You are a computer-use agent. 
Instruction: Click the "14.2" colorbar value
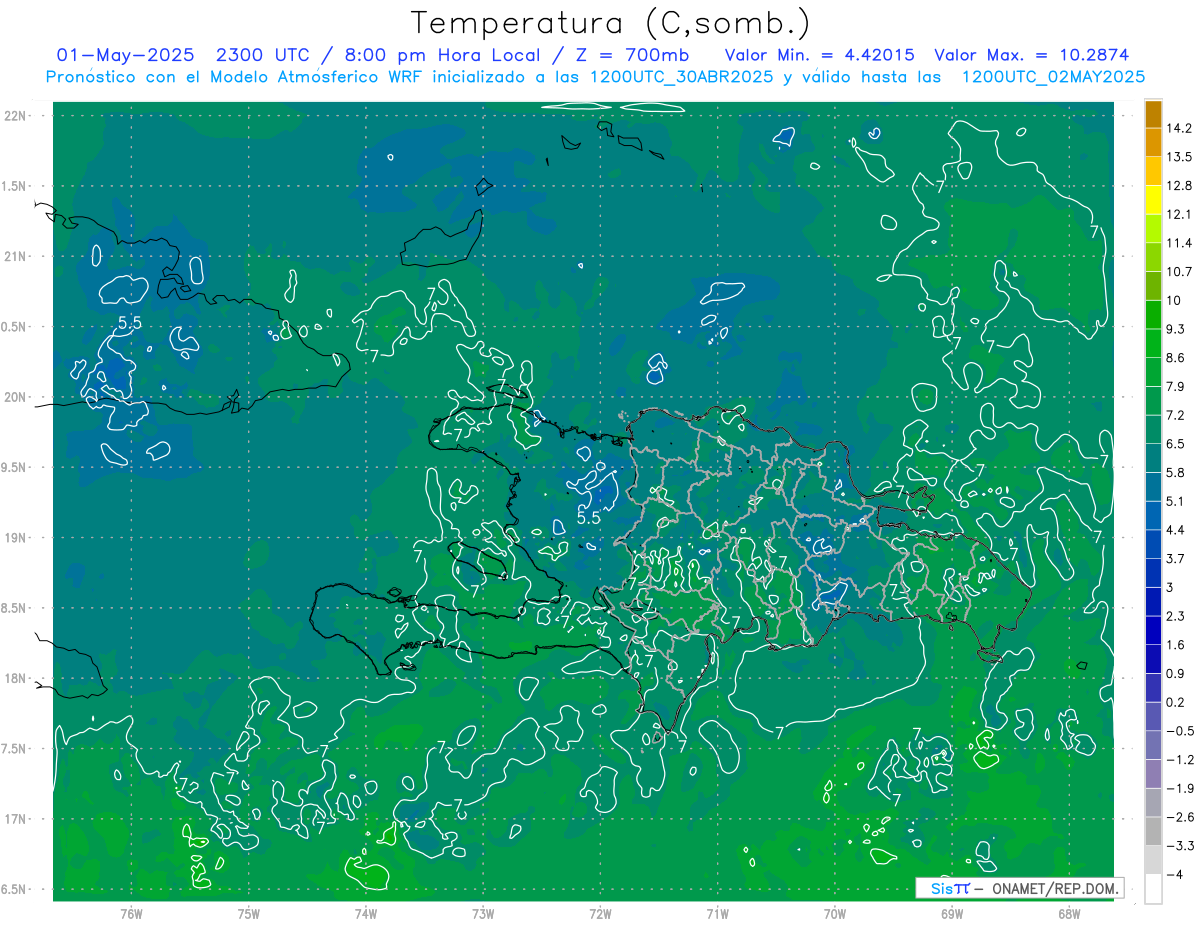[1179, 129]
